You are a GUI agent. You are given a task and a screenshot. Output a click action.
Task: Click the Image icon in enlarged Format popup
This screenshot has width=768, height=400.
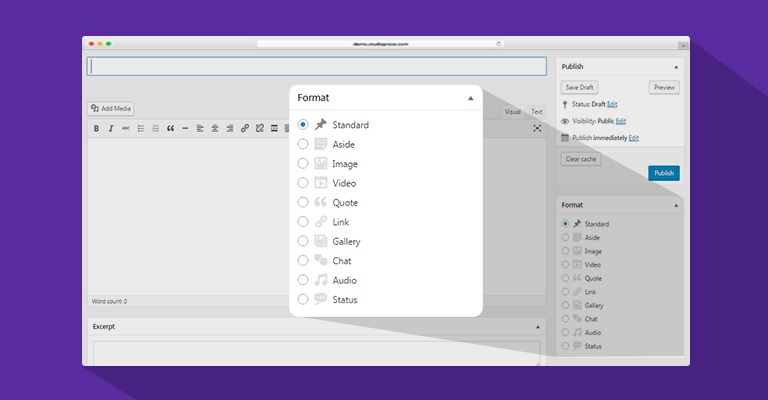[321, 163]
